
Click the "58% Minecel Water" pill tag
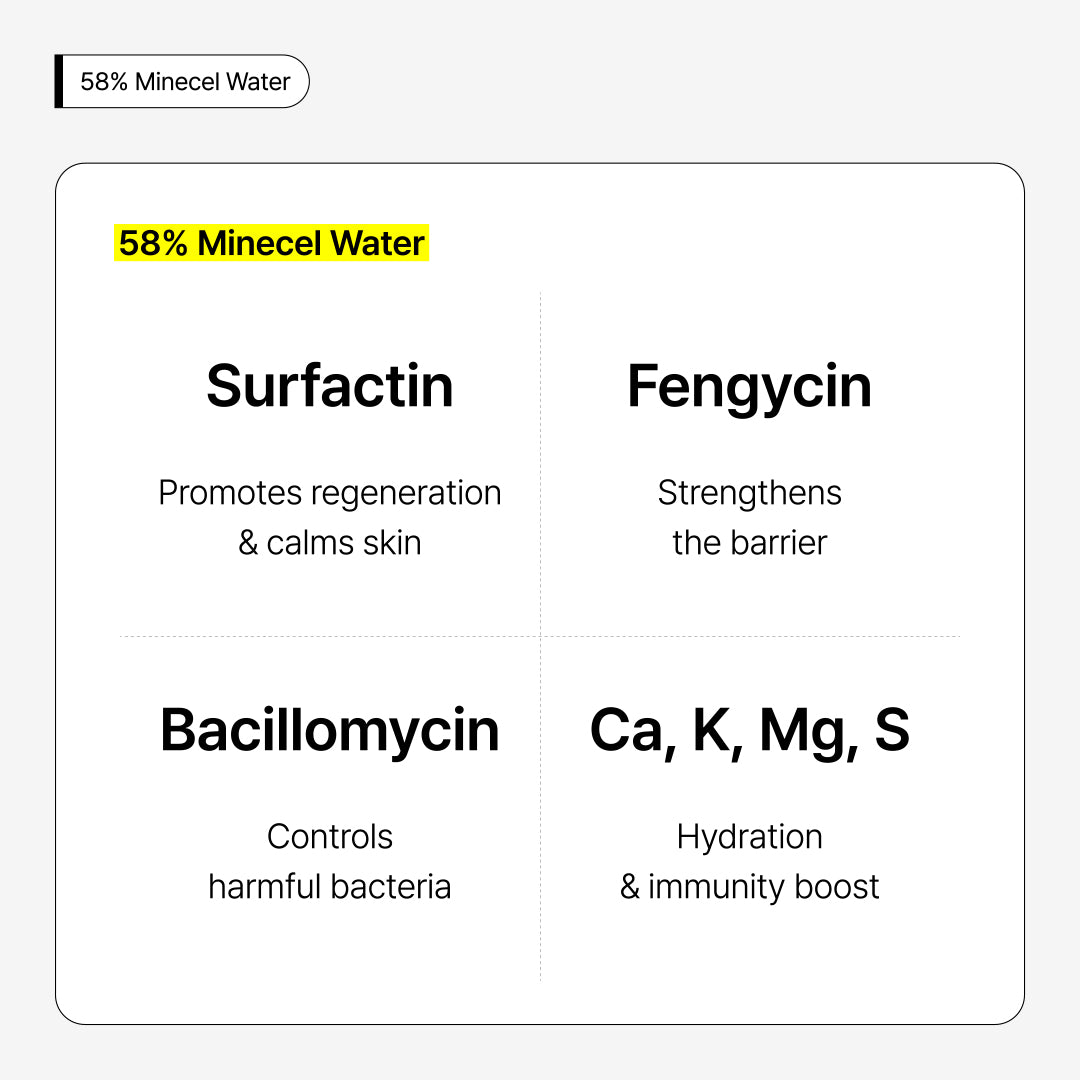point(185,82)
